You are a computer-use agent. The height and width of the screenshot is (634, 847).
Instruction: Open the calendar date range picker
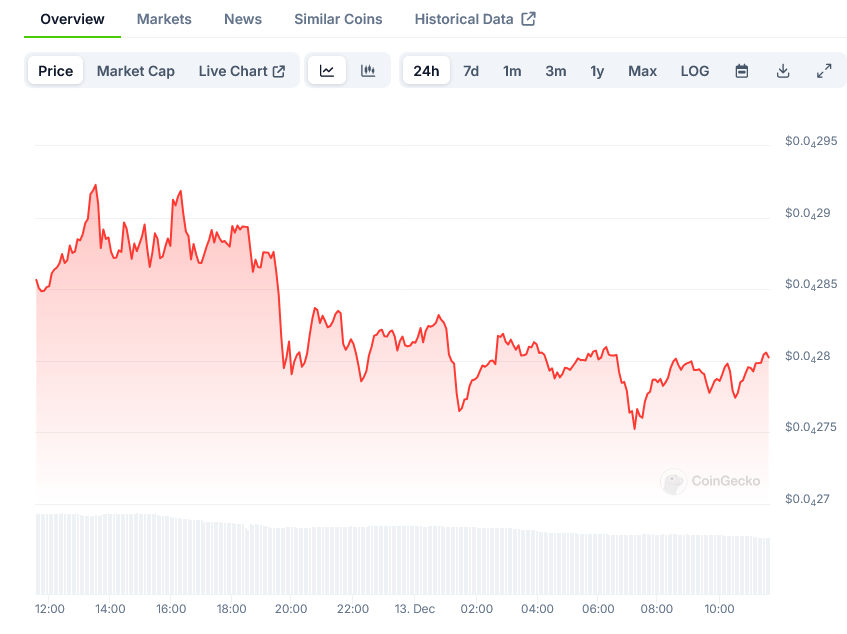point(742,71)
